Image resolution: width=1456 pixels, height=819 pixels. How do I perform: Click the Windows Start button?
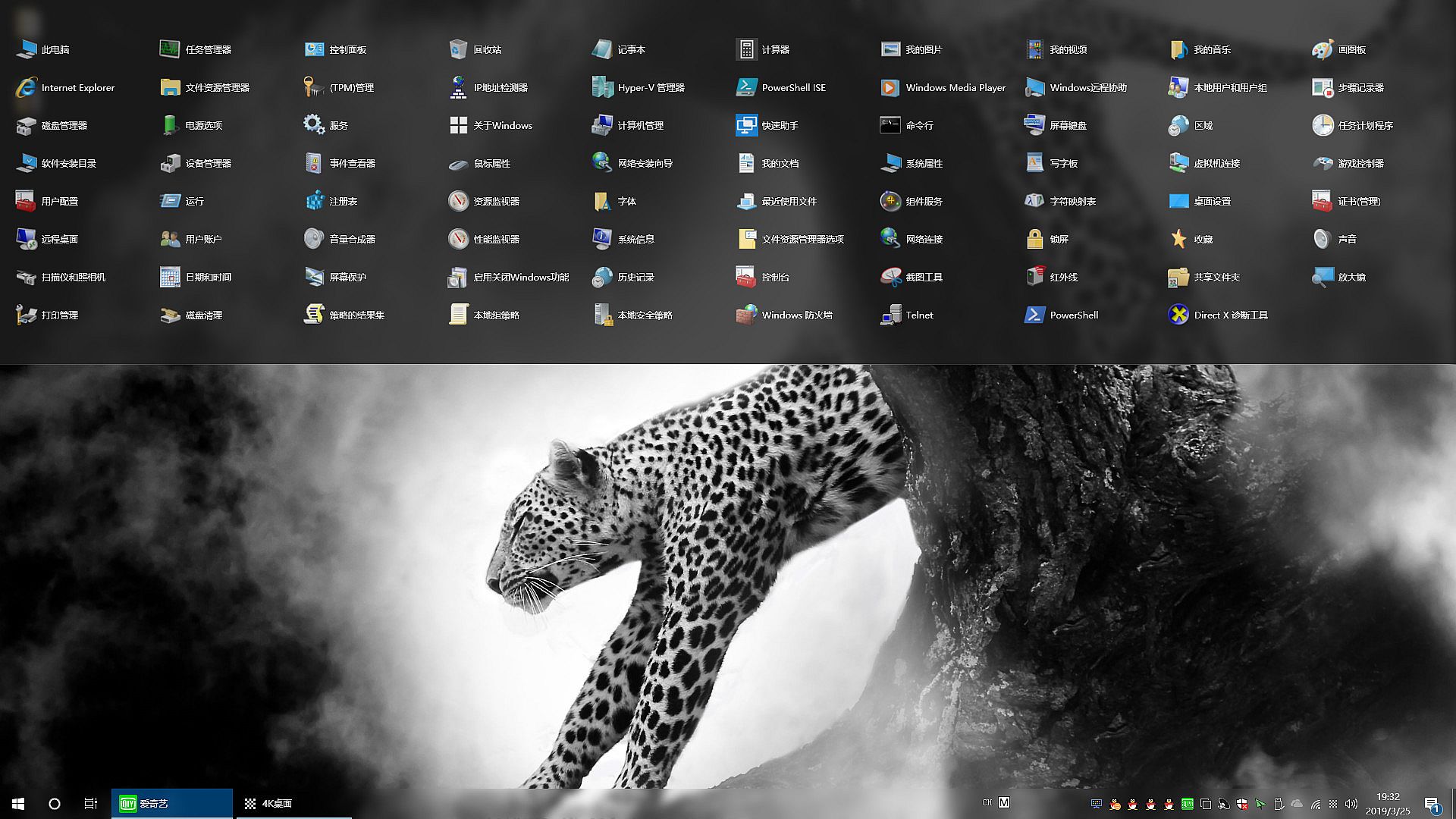[x=18, y=803]
